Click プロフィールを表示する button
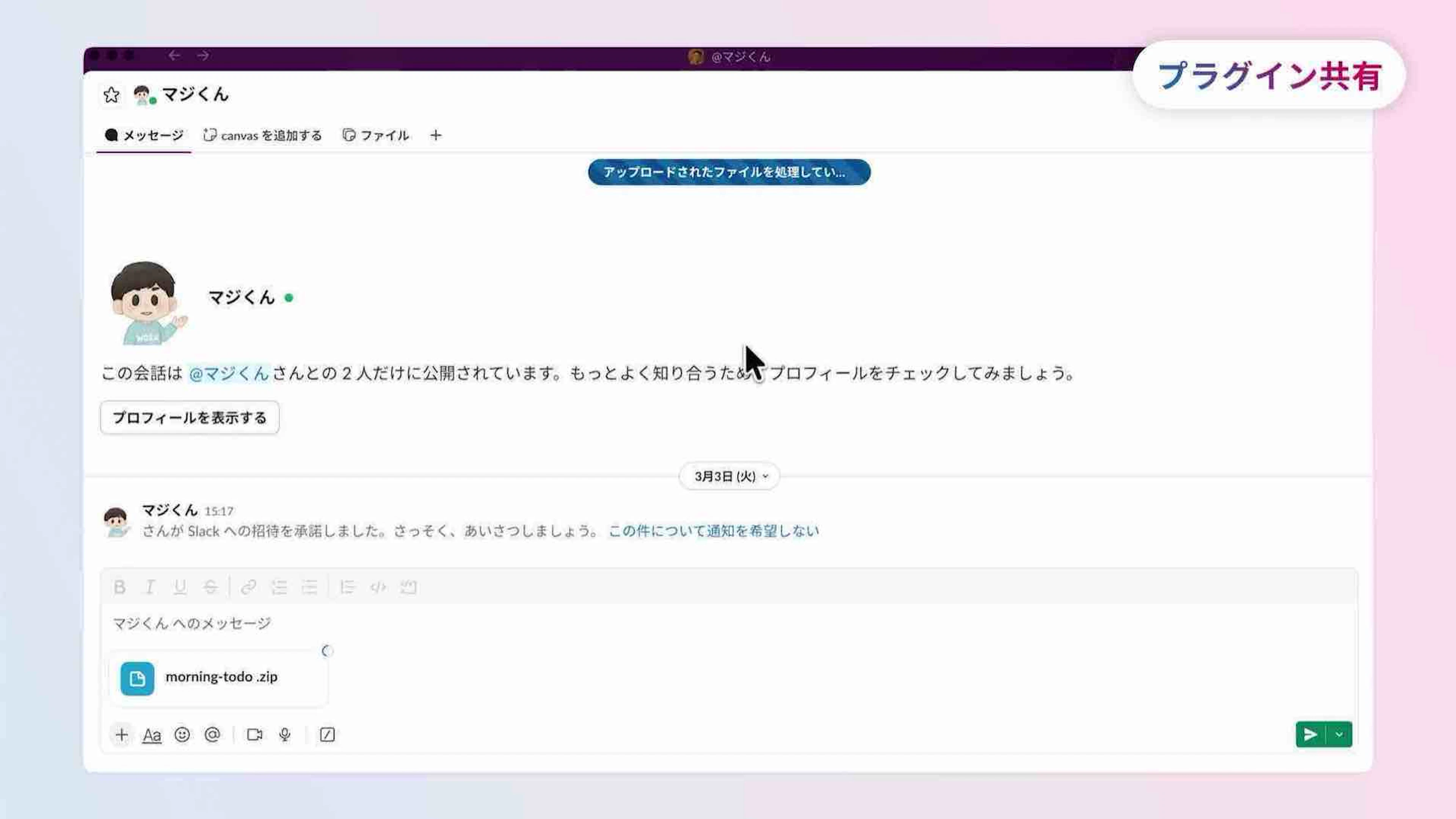The image size is (1456, 819). [x=189, y=417]
